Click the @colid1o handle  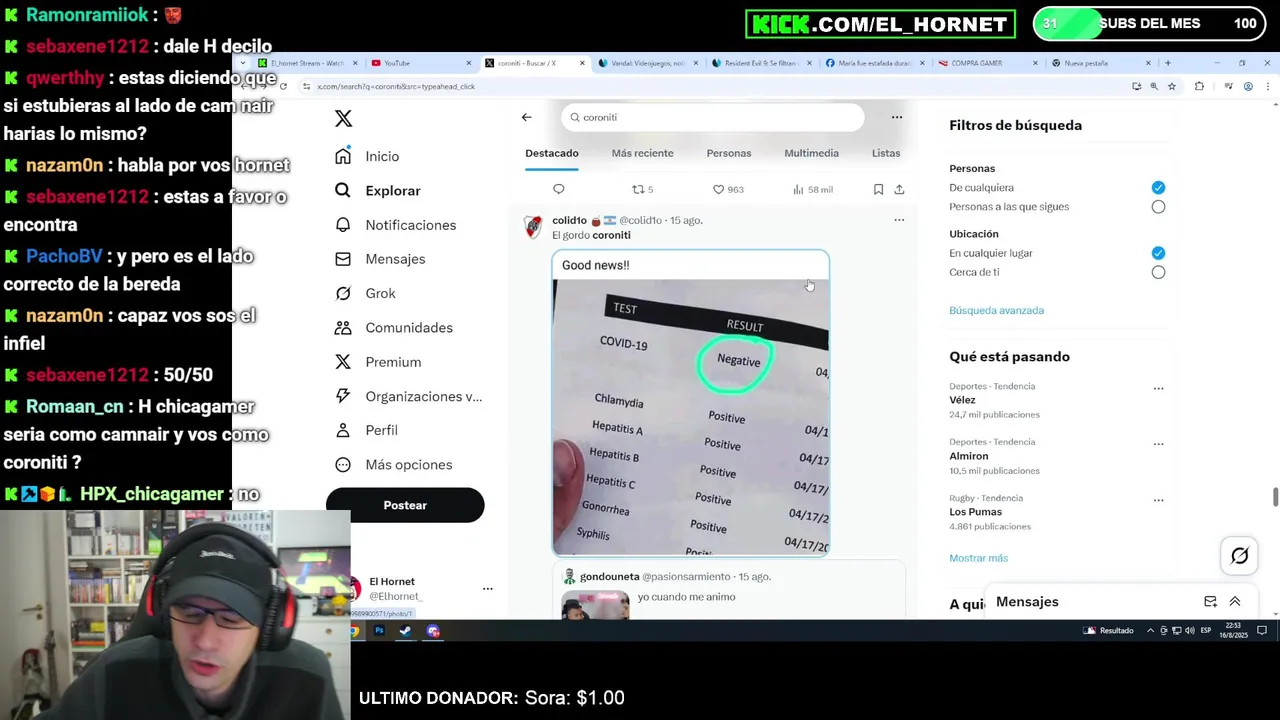640,220
